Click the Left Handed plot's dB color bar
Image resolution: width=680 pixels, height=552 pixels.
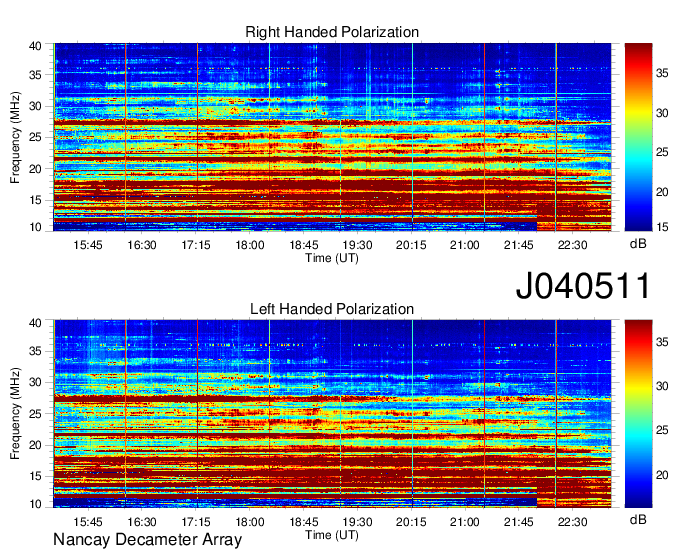[638, 414]
